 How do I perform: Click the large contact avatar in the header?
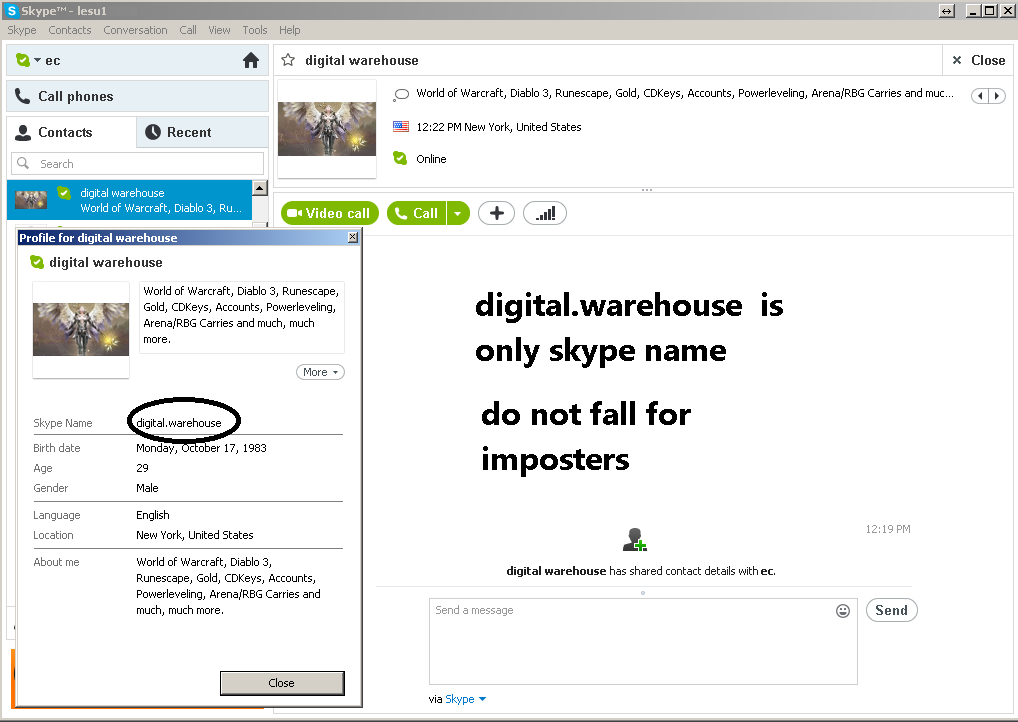[327, 129]
